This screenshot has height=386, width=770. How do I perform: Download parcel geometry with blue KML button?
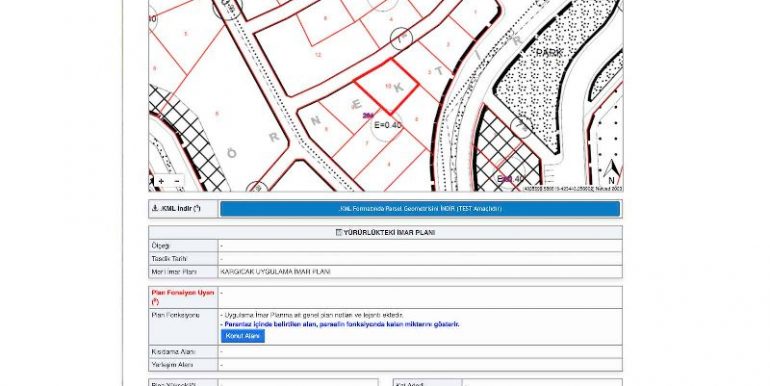point(420,209)
